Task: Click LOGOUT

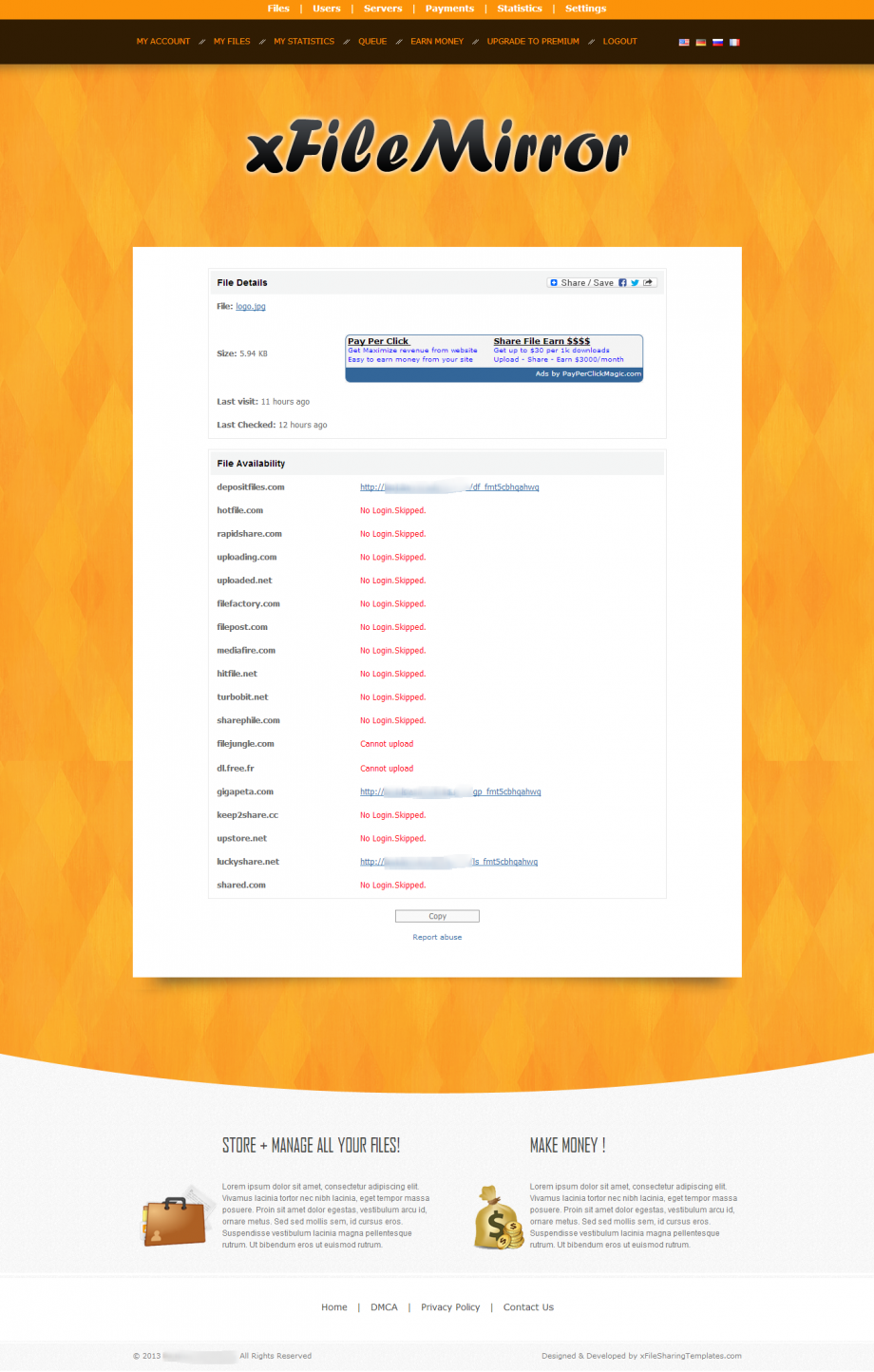Action: (619, 42)
